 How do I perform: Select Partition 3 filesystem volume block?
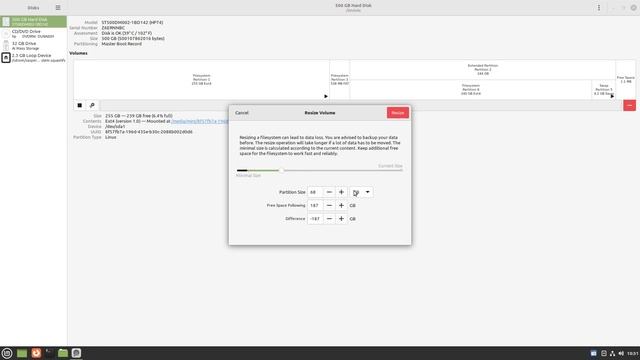coord(340,80)
